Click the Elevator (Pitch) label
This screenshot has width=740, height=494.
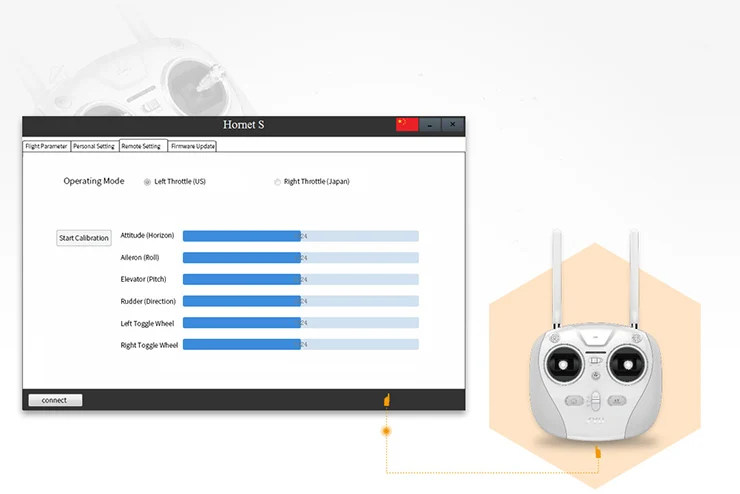[x=143, y=279]
